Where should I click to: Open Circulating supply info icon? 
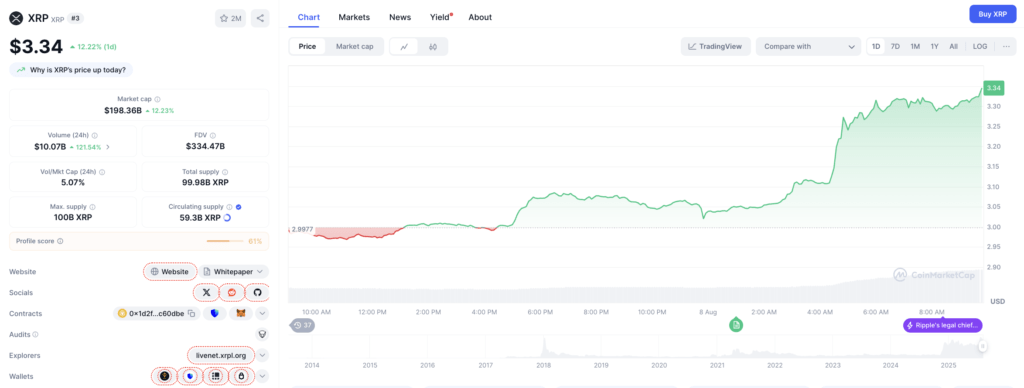click(229, 206)
